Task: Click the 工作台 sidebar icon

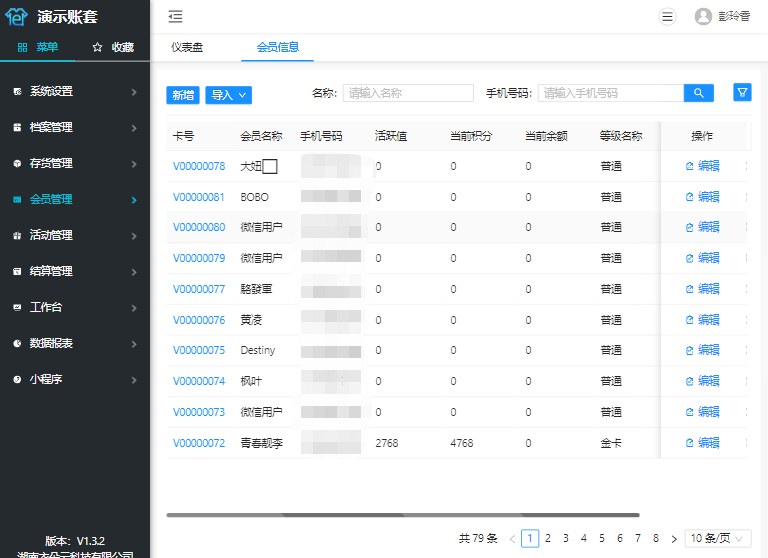Action: 17,308
